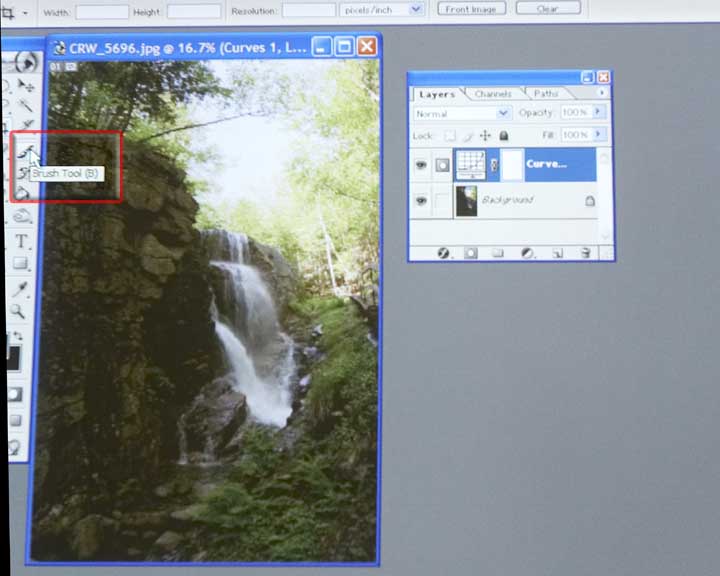720x576 pixels.
Task: Open the Fill slider arrow
Action: [598, 134]
